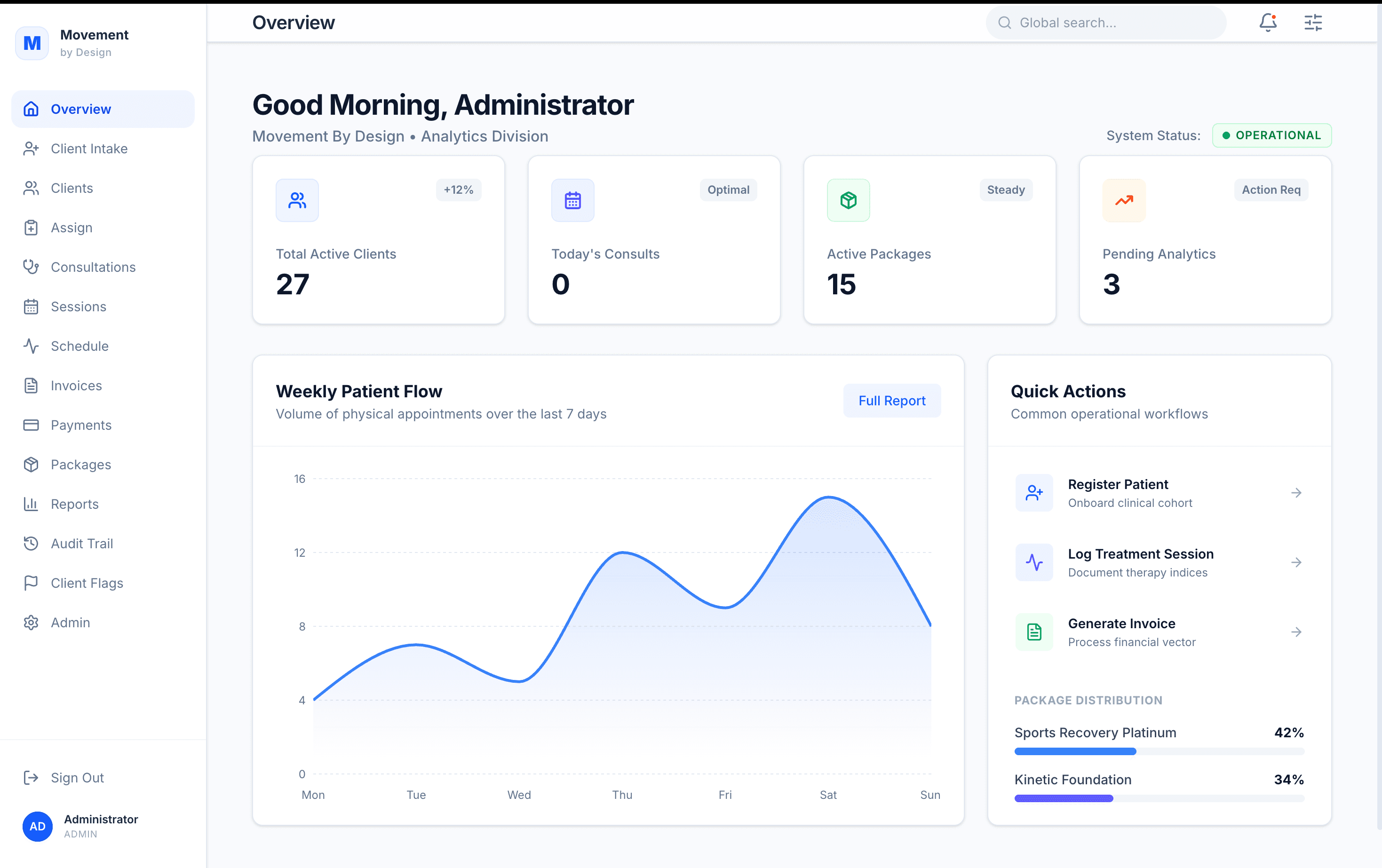1382x868 pixels.
Task: Click the Global search field
Action: pos(1105,23)
